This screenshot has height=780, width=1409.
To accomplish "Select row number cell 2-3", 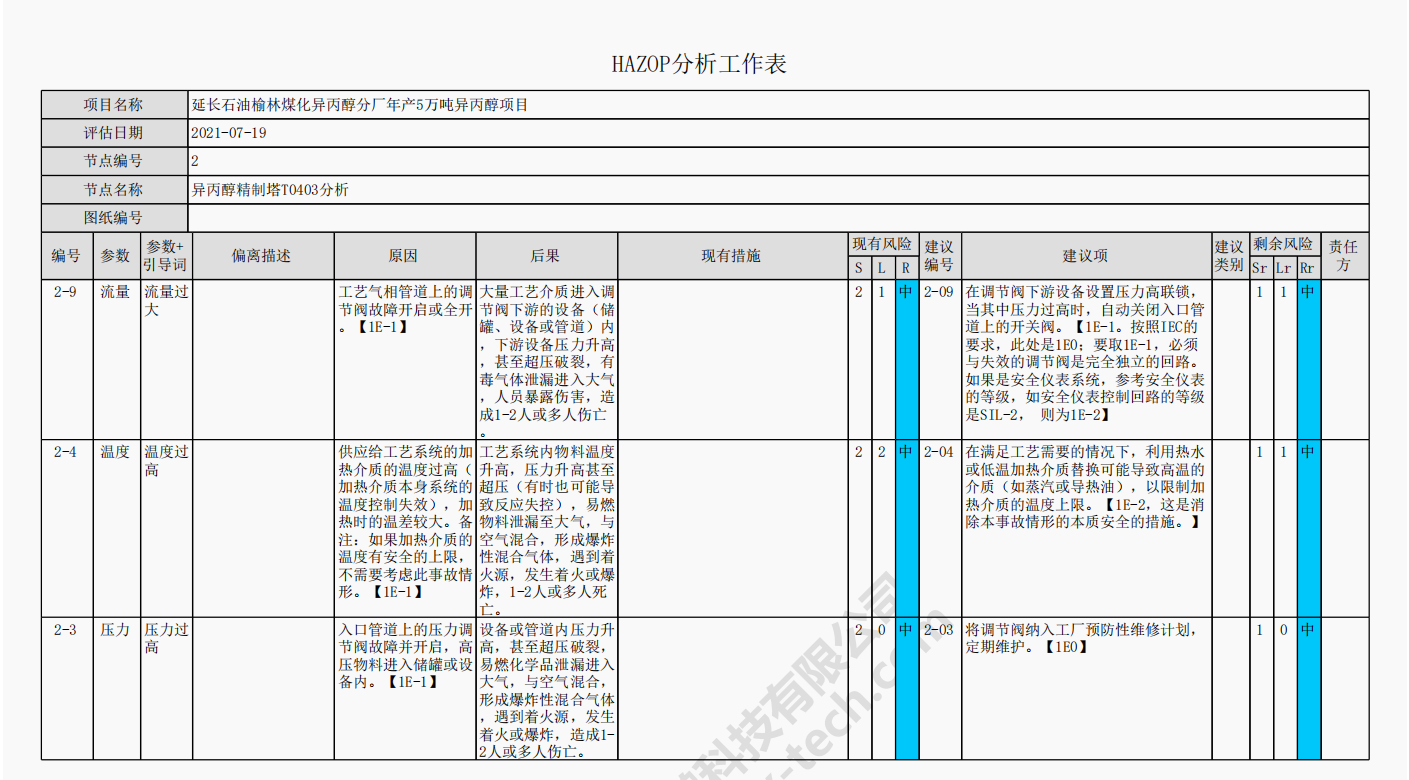I will [x=66, y=688].
